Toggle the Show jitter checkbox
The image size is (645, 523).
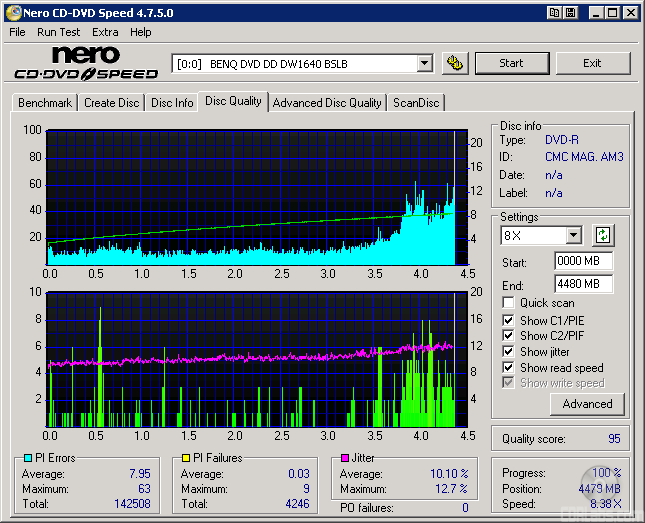pos(509,352)
